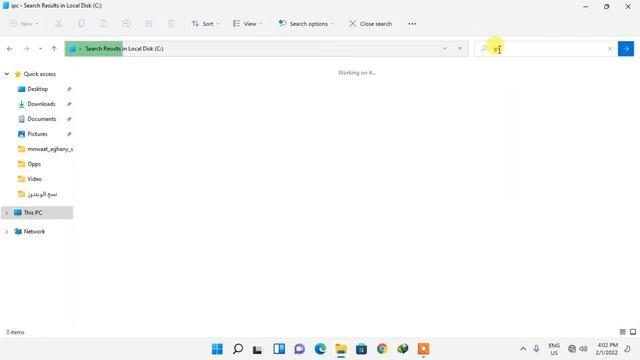Click the Copy icon in toolbar
Screen dimensions: 640x360
pyautogui.click(x=82, y=24)
